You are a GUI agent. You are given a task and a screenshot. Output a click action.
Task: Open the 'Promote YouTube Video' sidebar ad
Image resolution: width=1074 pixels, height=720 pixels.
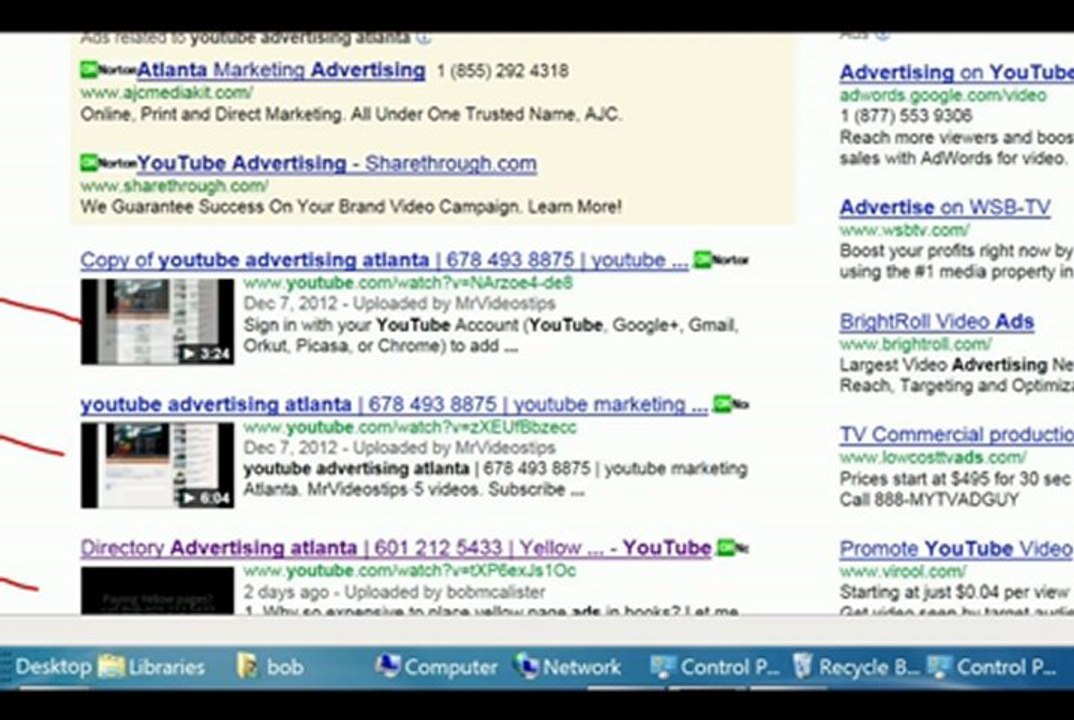[x=956, y=549]
